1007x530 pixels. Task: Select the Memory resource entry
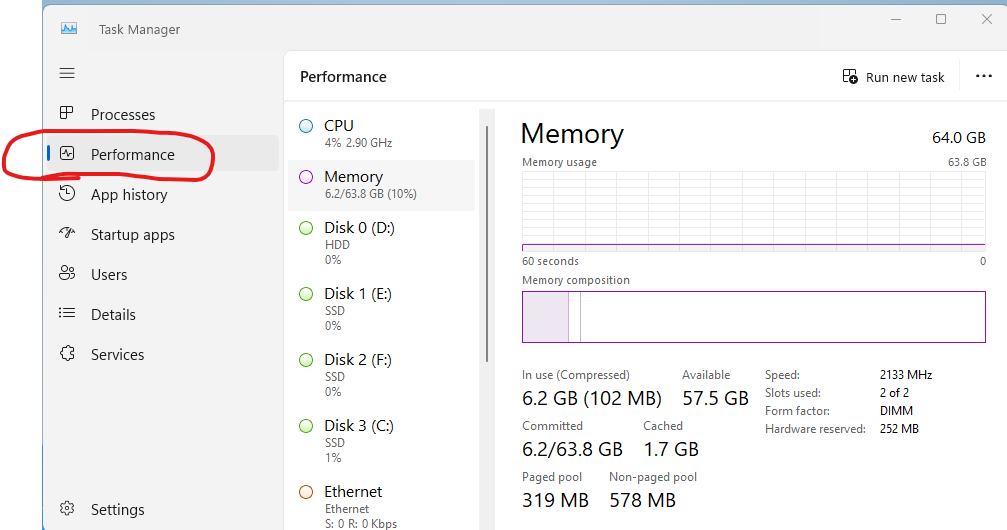click(x=381, y=185)
